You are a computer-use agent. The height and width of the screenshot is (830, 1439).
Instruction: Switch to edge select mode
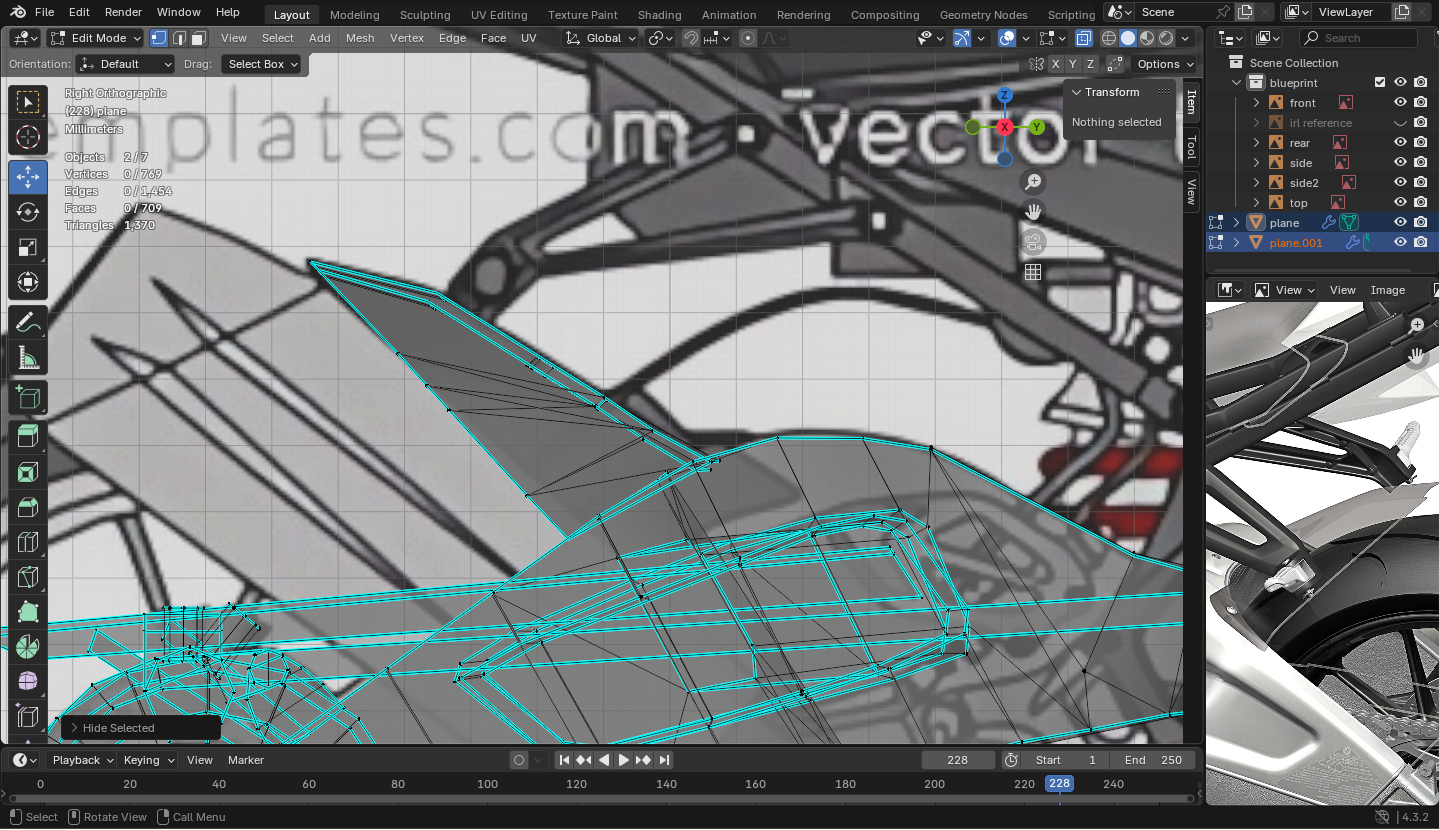coord(179,38)
